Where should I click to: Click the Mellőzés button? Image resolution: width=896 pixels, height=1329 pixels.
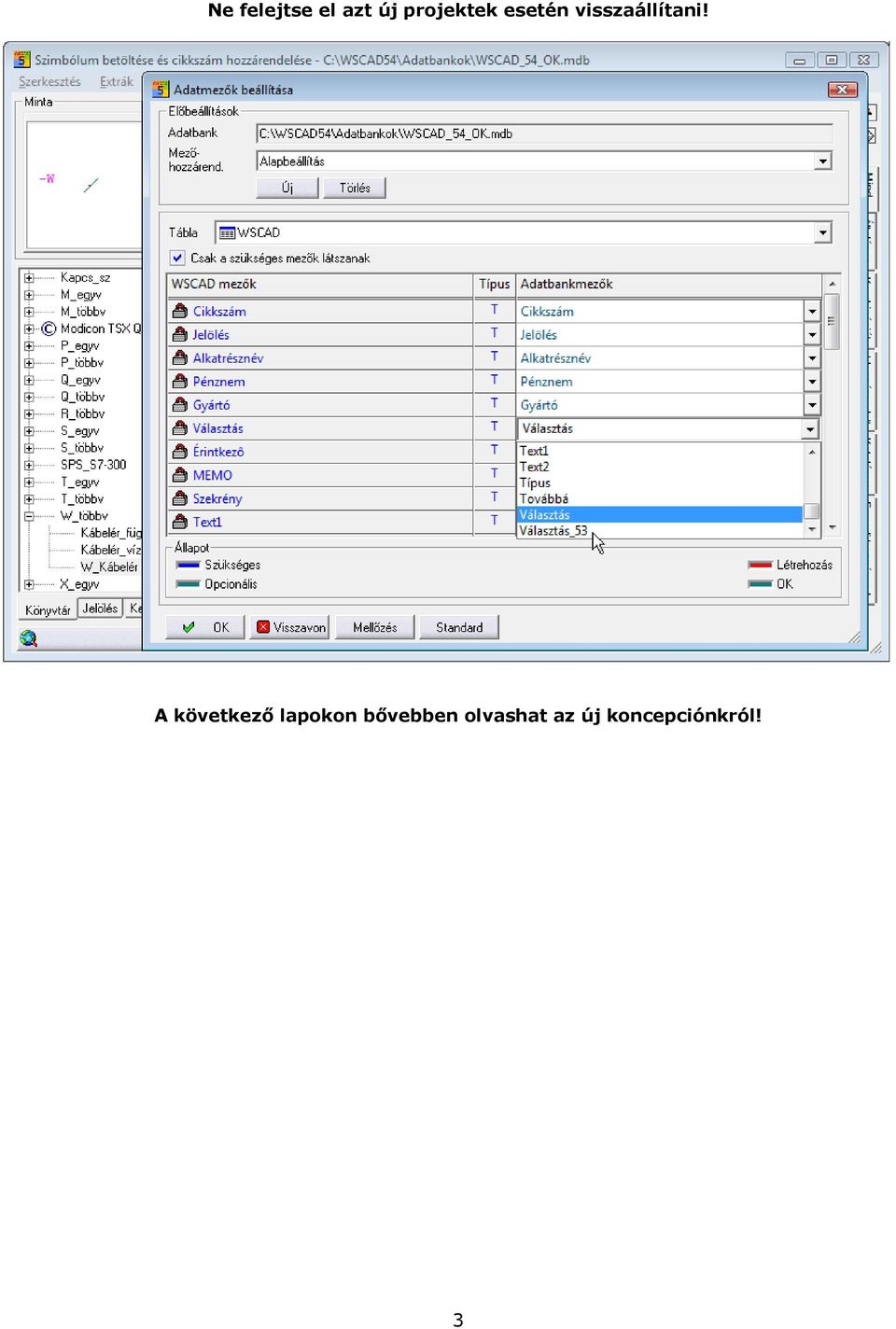tap(374, 627)
